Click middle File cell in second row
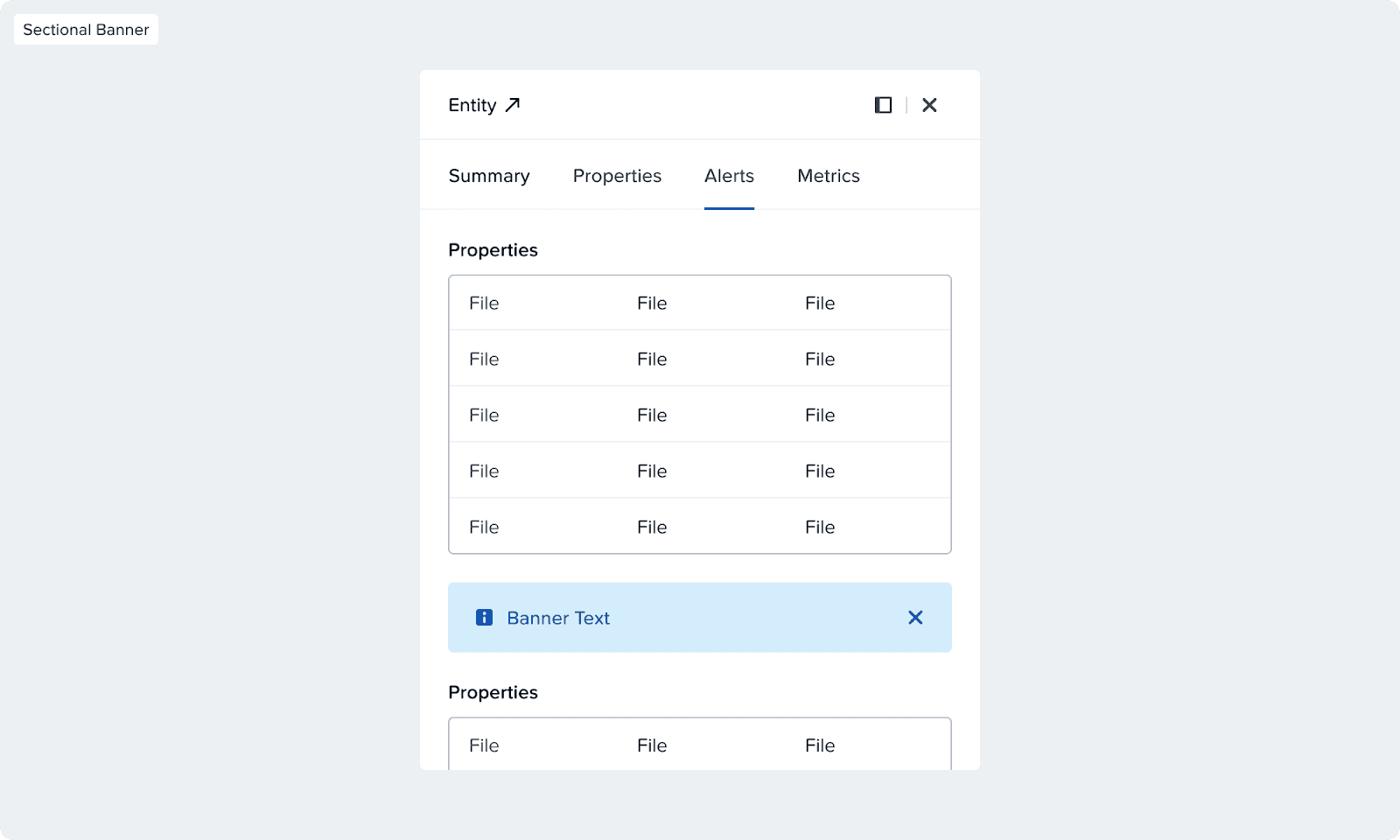 click(652, 360)
